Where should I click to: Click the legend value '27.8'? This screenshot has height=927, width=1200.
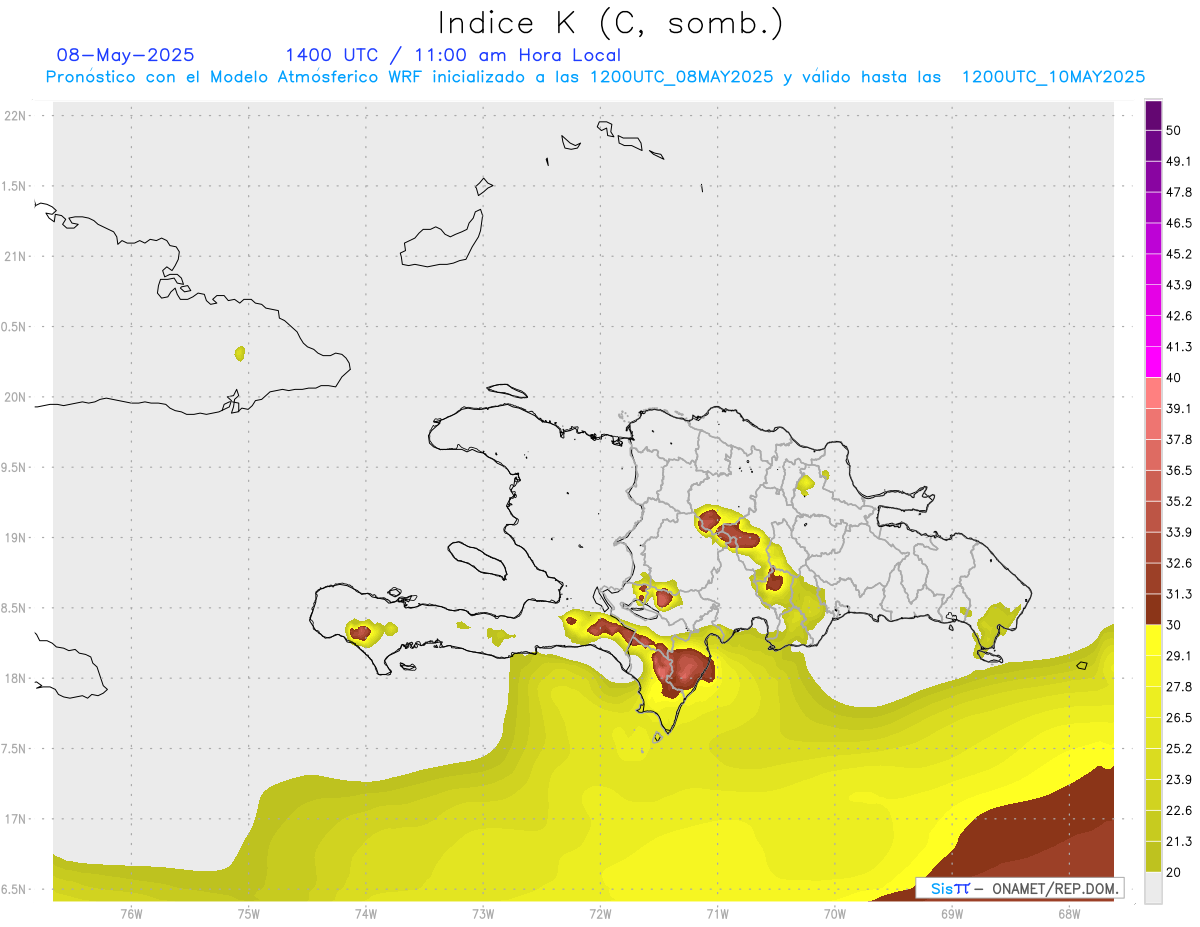(1179, 687)
